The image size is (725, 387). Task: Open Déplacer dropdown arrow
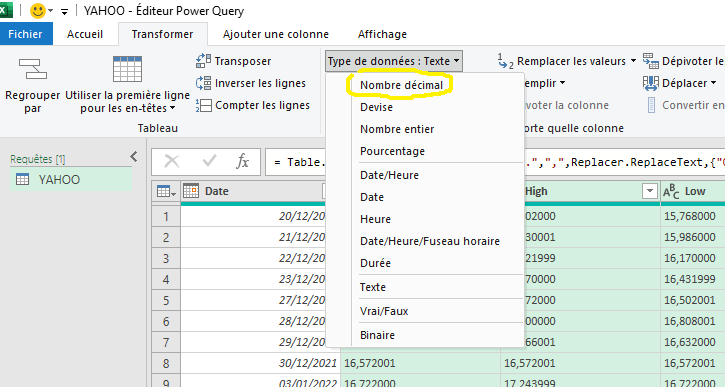(x=713, y=83)
